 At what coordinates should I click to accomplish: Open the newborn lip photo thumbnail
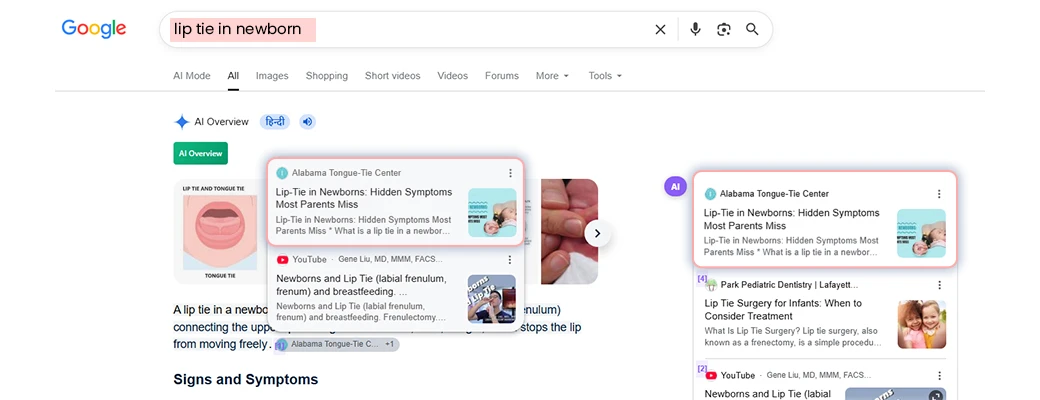569,232
